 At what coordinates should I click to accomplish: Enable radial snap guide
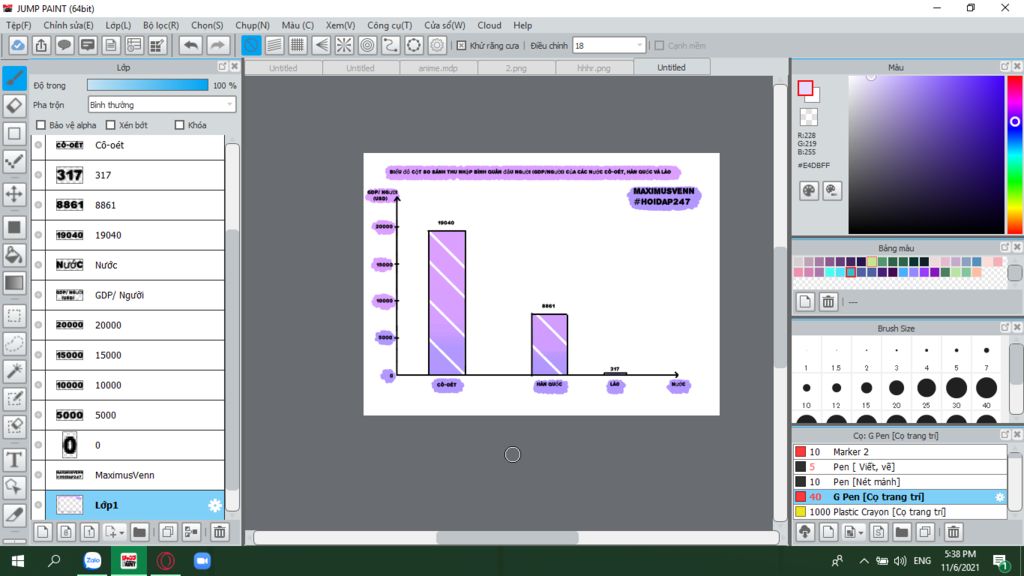pos(344,46)
